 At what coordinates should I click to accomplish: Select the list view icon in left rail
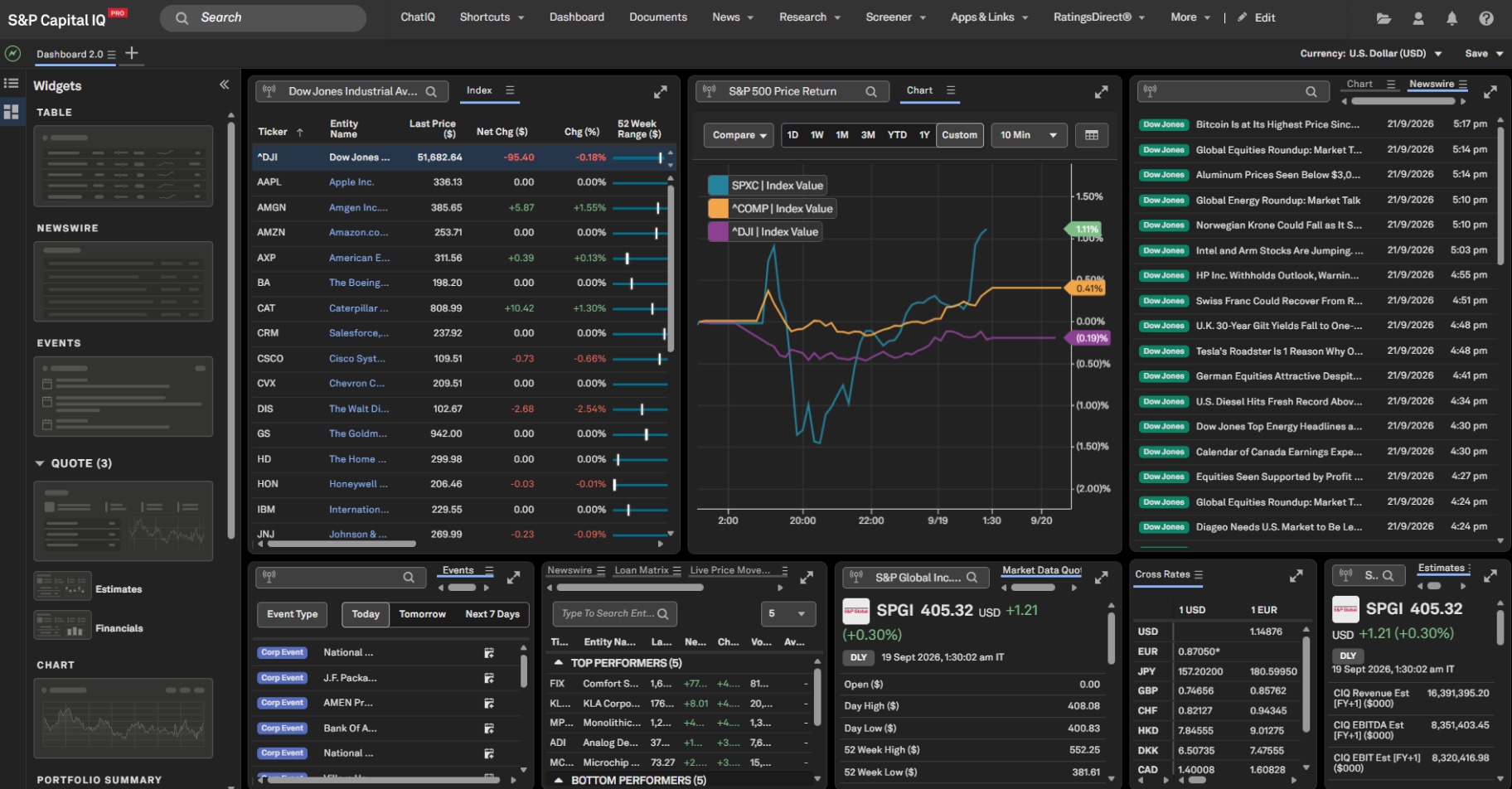[x=12, y=83]
